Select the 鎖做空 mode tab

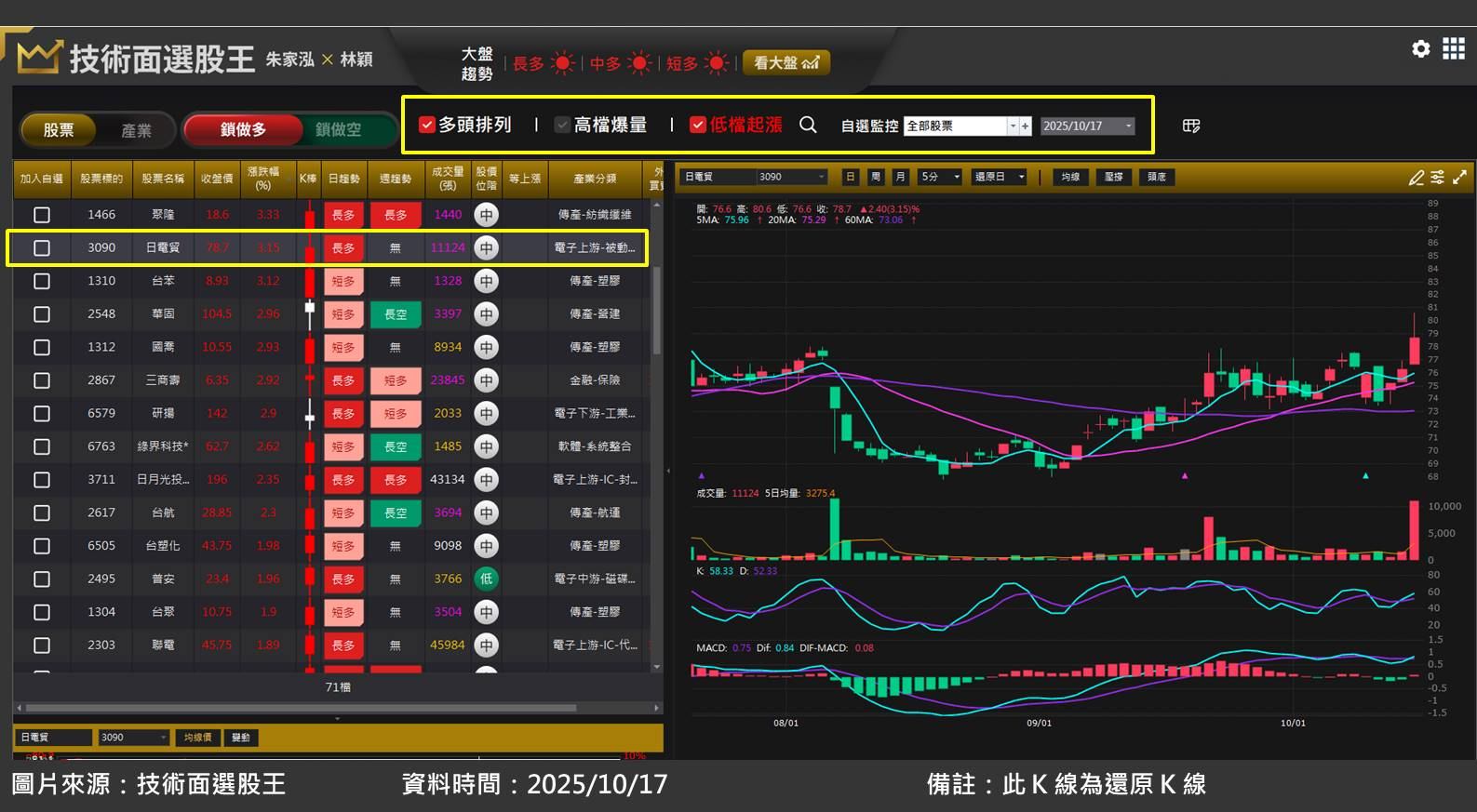point(338,130)
